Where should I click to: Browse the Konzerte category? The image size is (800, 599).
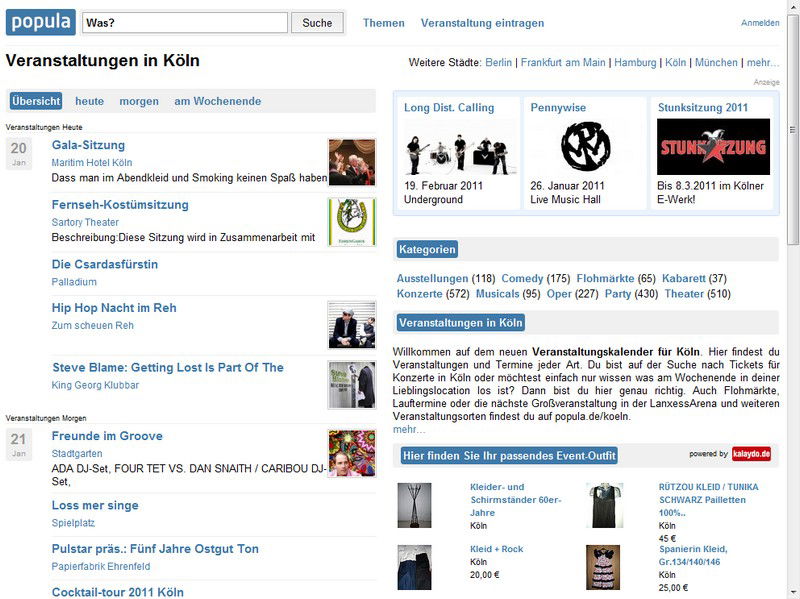(419, 293)
